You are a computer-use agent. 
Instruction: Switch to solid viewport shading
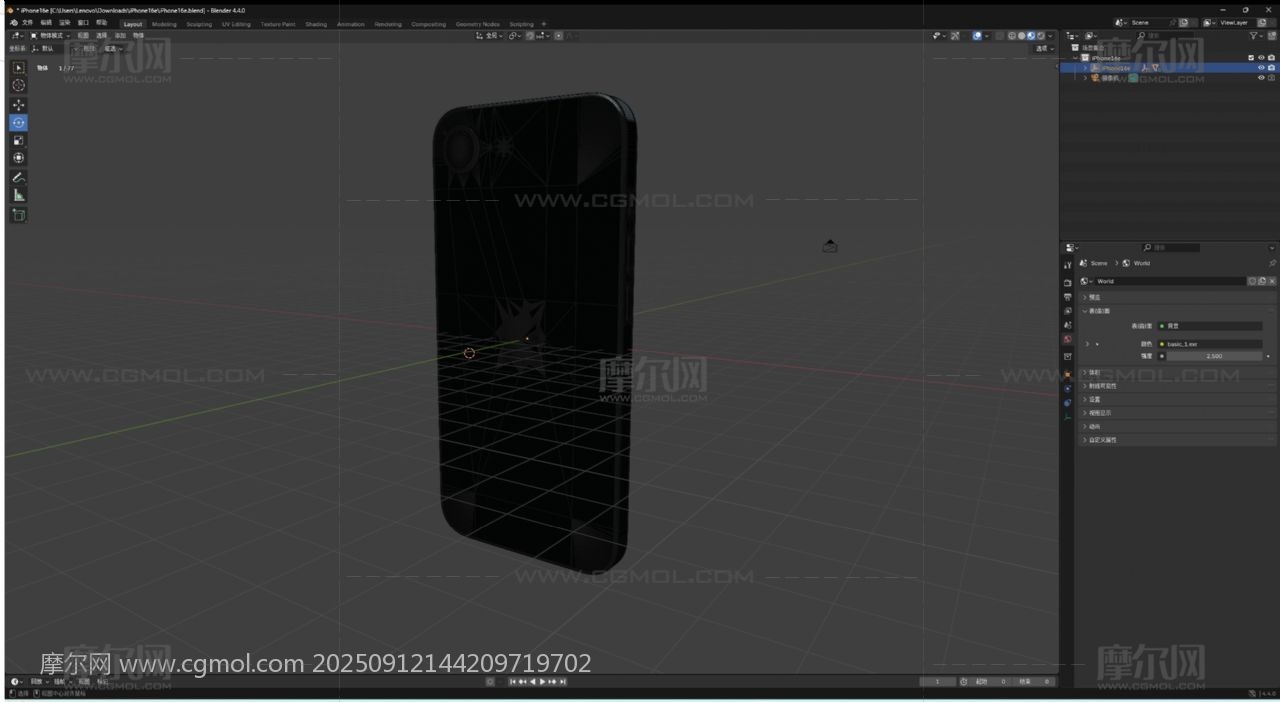1021,35
